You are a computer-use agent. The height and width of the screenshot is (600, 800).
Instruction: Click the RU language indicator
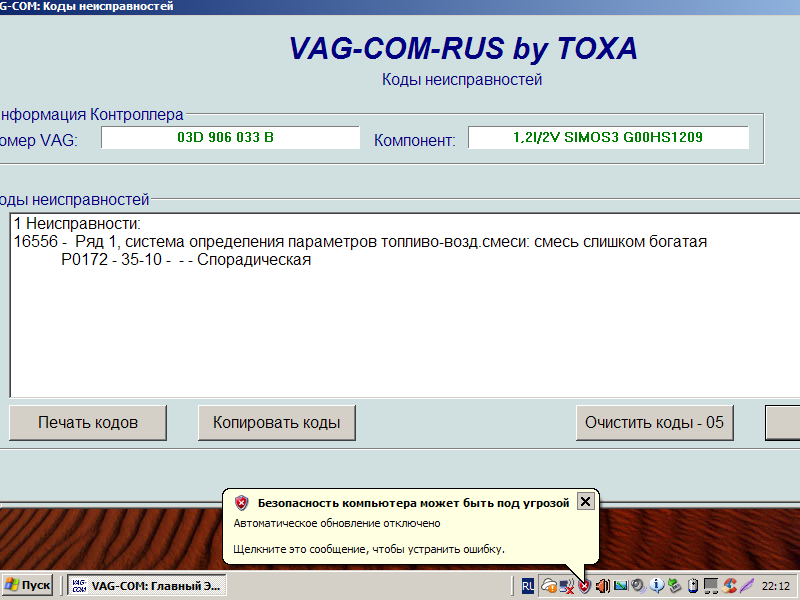pyautogui.click(x=528, y=586)
